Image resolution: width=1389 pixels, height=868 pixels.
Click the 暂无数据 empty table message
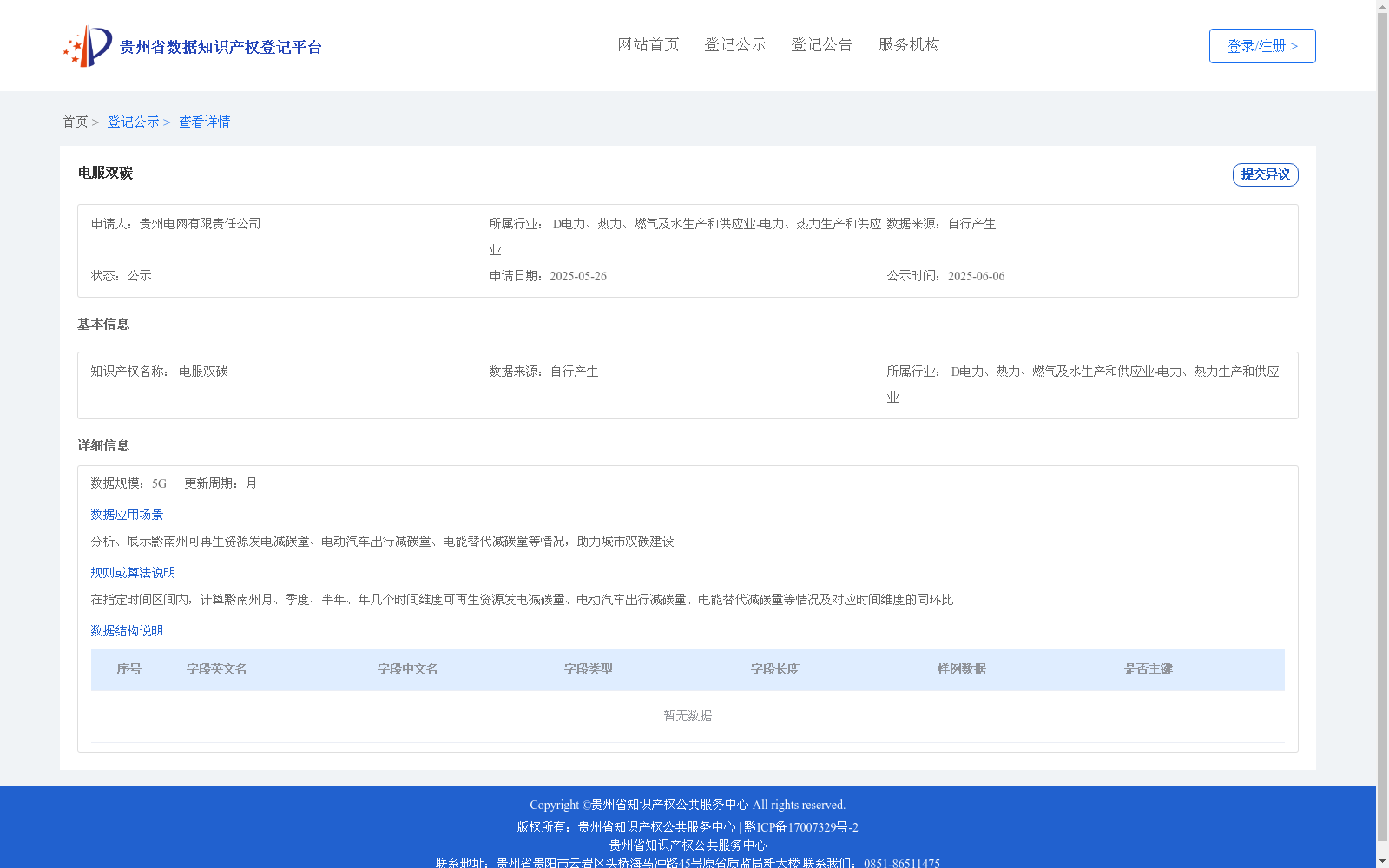(x=688, y=716)
